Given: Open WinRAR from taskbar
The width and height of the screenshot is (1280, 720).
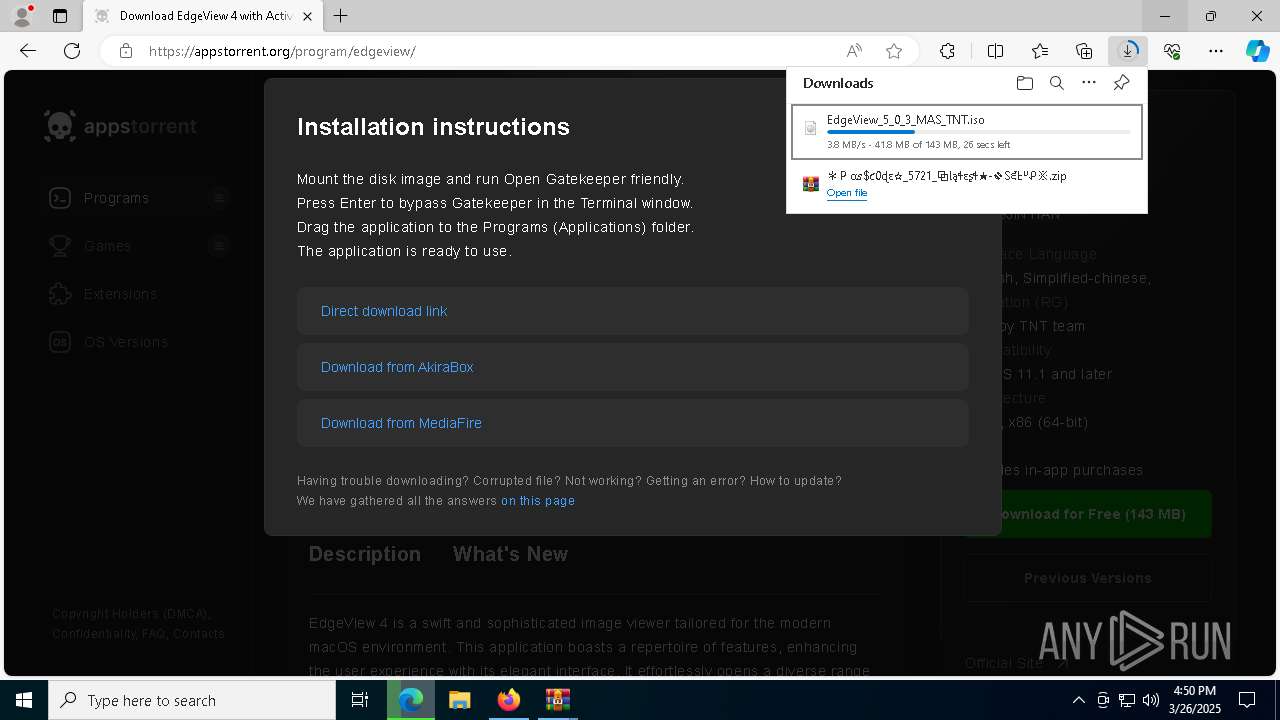Looking at the screenshot, I should [x=557, y=700].
